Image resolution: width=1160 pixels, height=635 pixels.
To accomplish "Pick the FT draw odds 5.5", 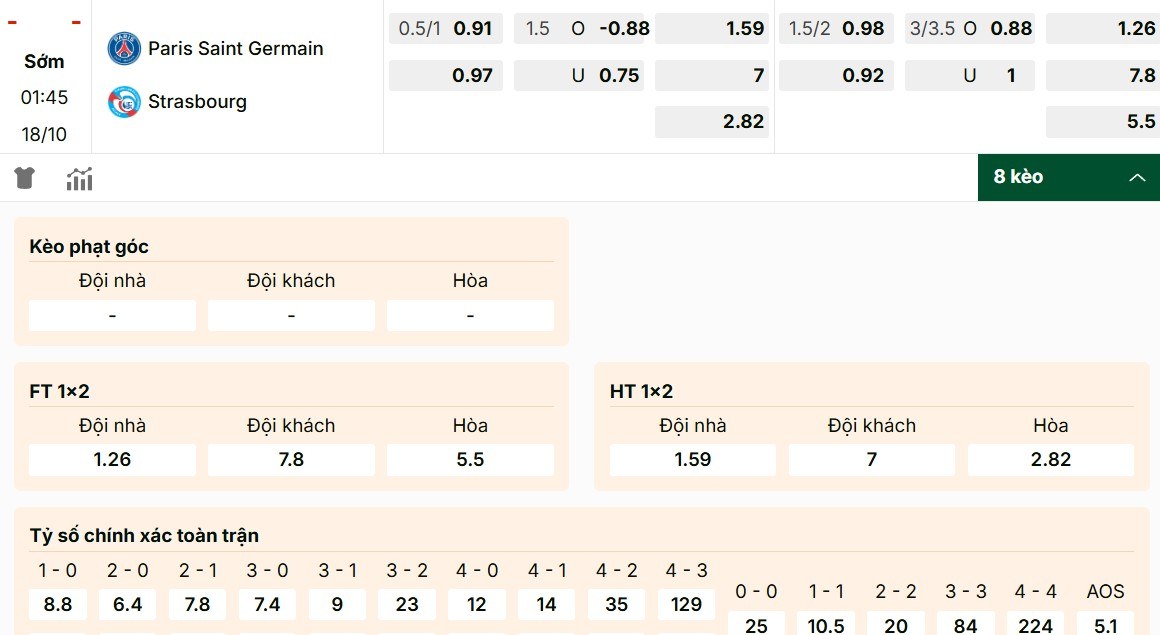I will pyautogui.click(x=470, y=459).
